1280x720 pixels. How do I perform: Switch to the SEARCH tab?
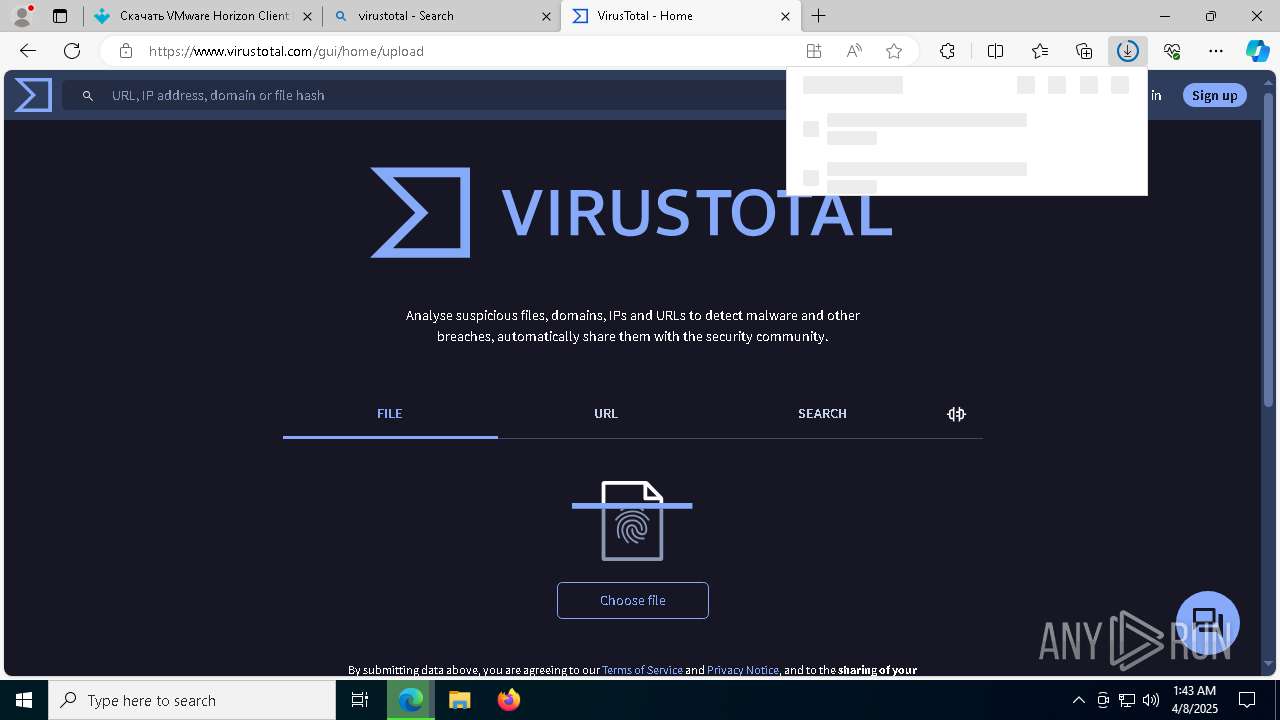pos(822,414)
